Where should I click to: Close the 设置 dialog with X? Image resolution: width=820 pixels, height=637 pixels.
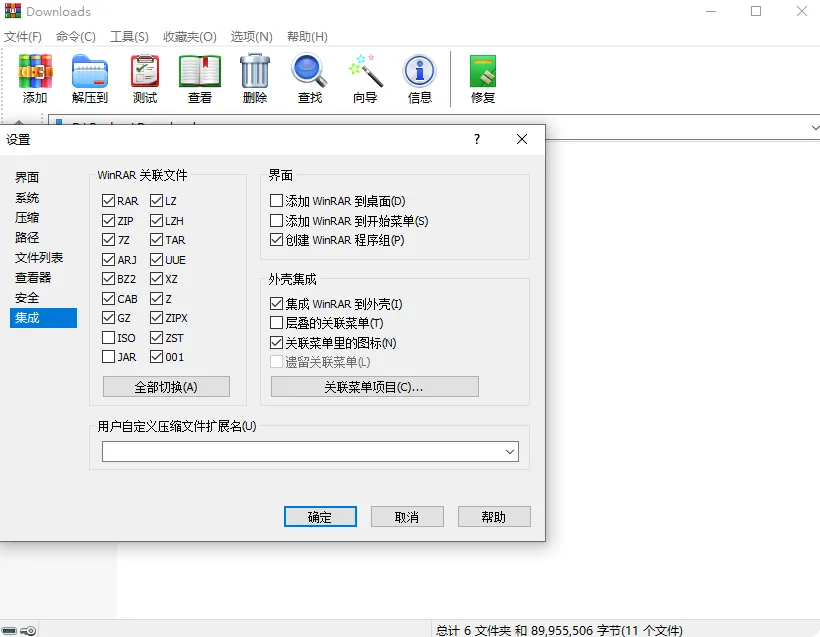pyautogui.click(x=521, y=139)
